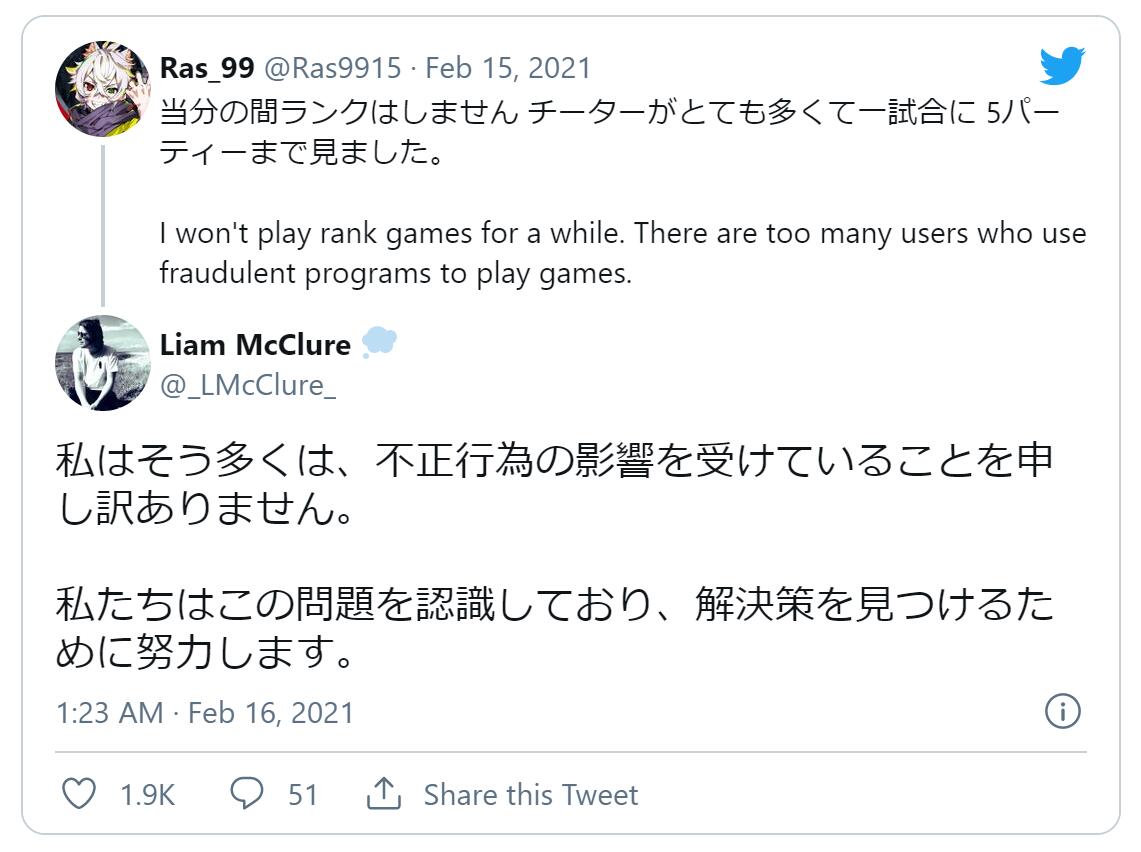Viewport: 1141px width, 852px height.
Task: Visit the @_LMcClure_ handle
Action: 247,385
